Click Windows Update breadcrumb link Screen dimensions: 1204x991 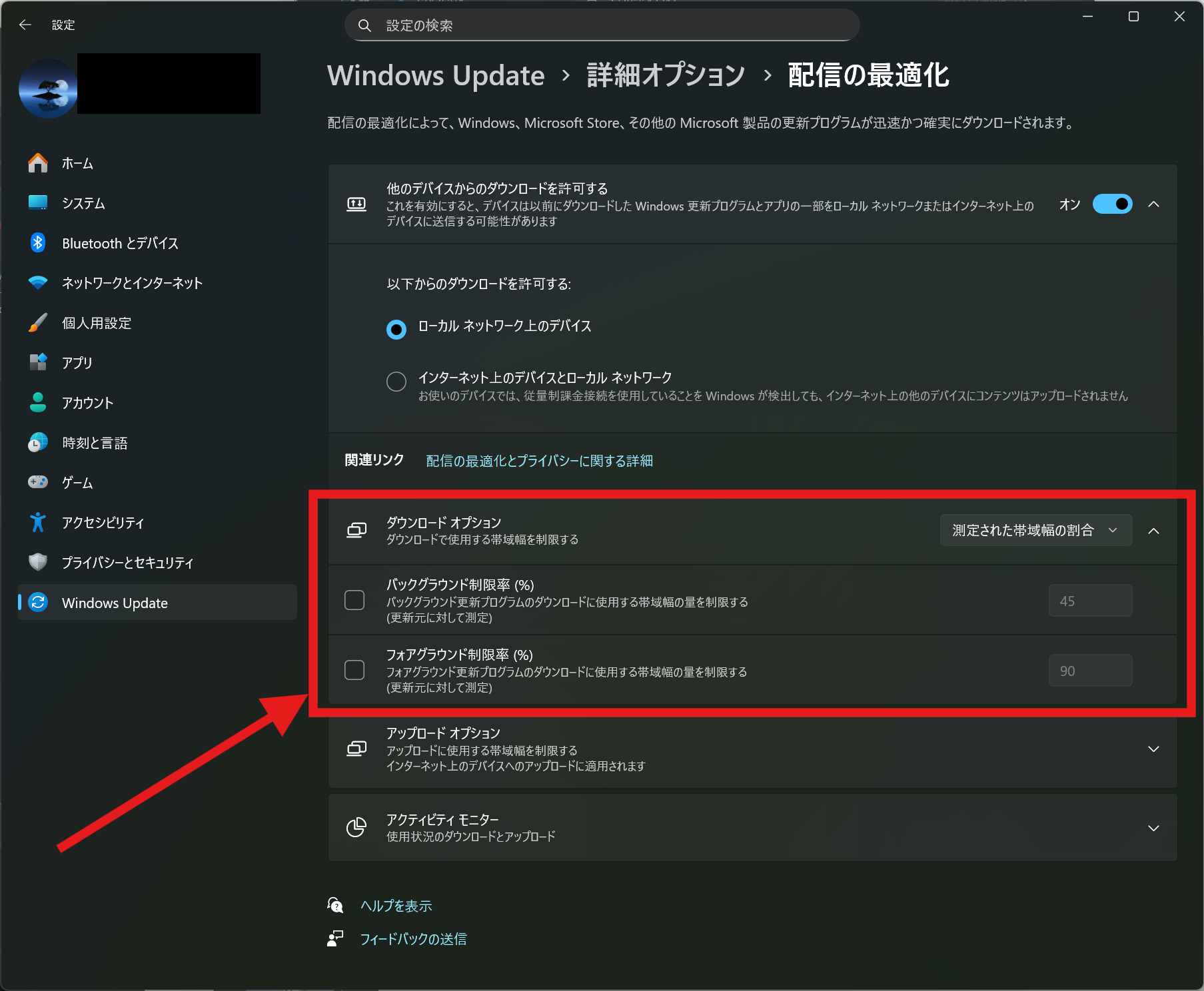click(436, 75)
